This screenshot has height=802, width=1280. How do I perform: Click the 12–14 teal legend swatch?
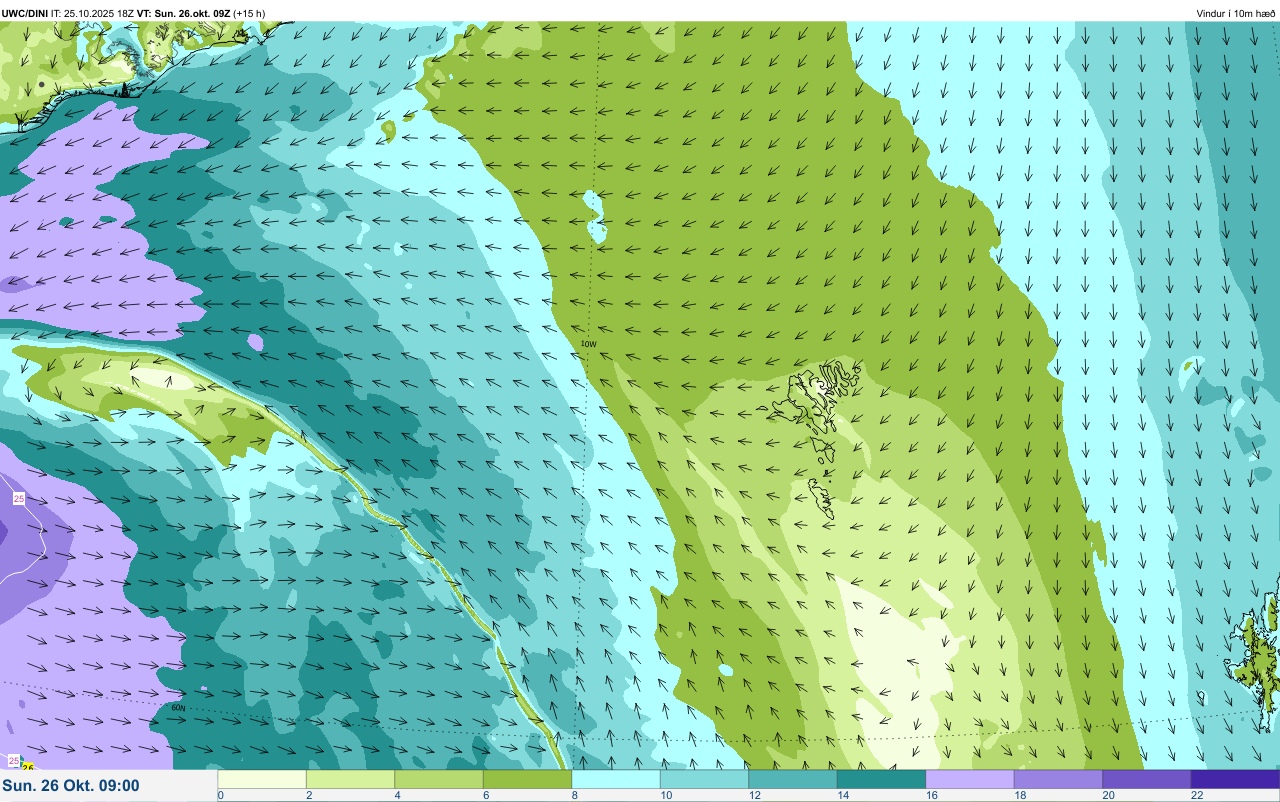click(x=793, y=779)
